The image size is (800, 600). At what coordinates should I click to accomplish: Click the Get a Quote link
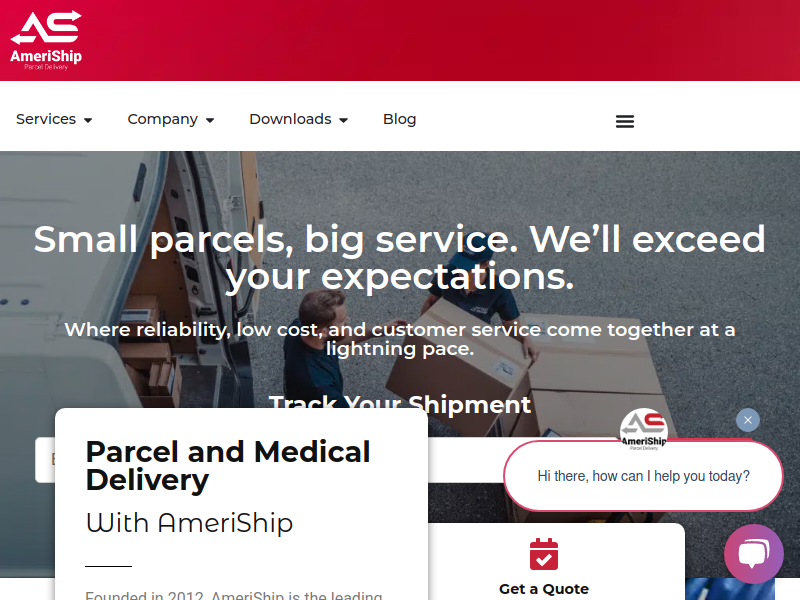[x=543, y=589]
